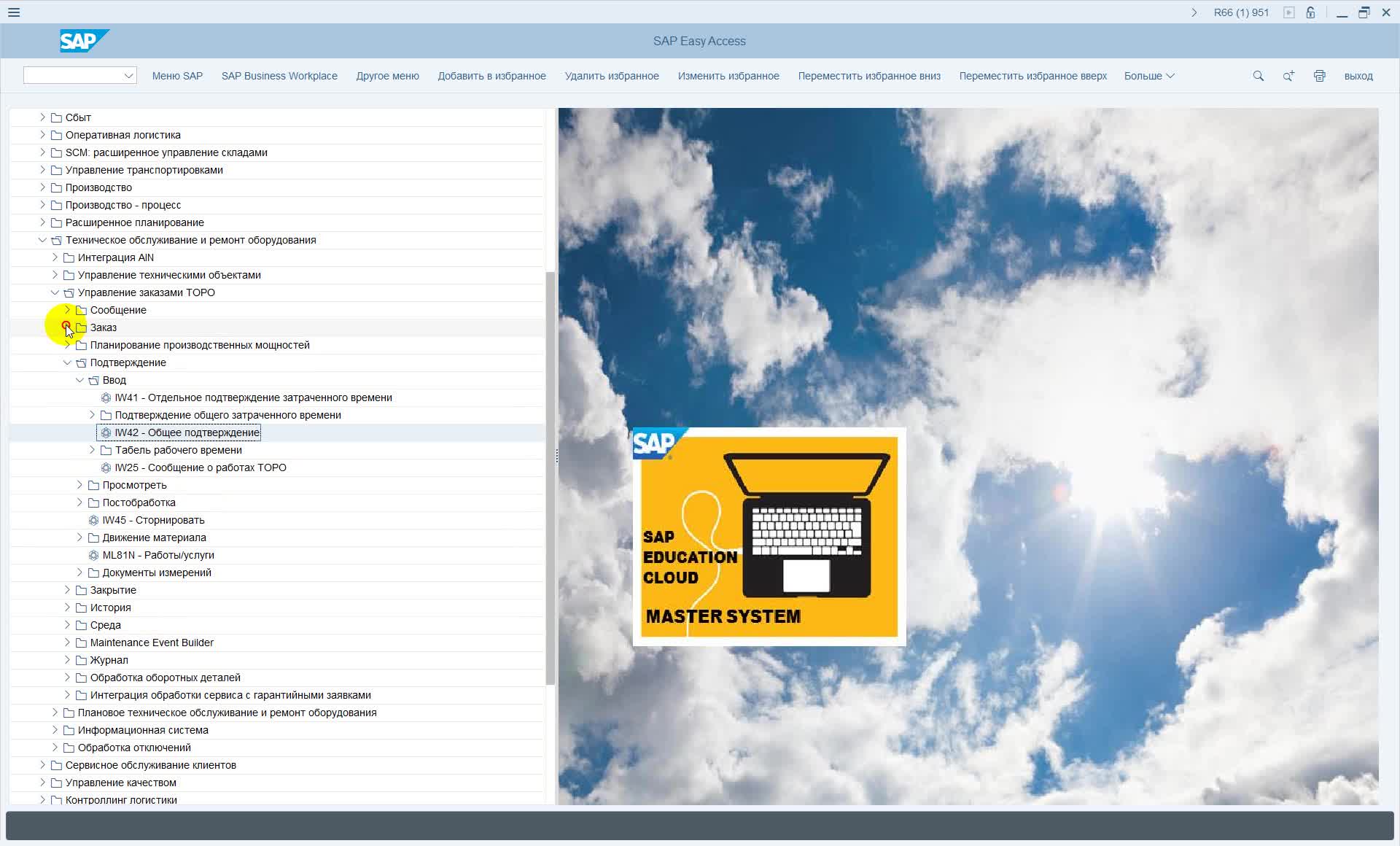Image resolution: width=1400 pixels, height=846 pixels.
Task: Click the session lock icon
Action: click(x=1310, y=12)
